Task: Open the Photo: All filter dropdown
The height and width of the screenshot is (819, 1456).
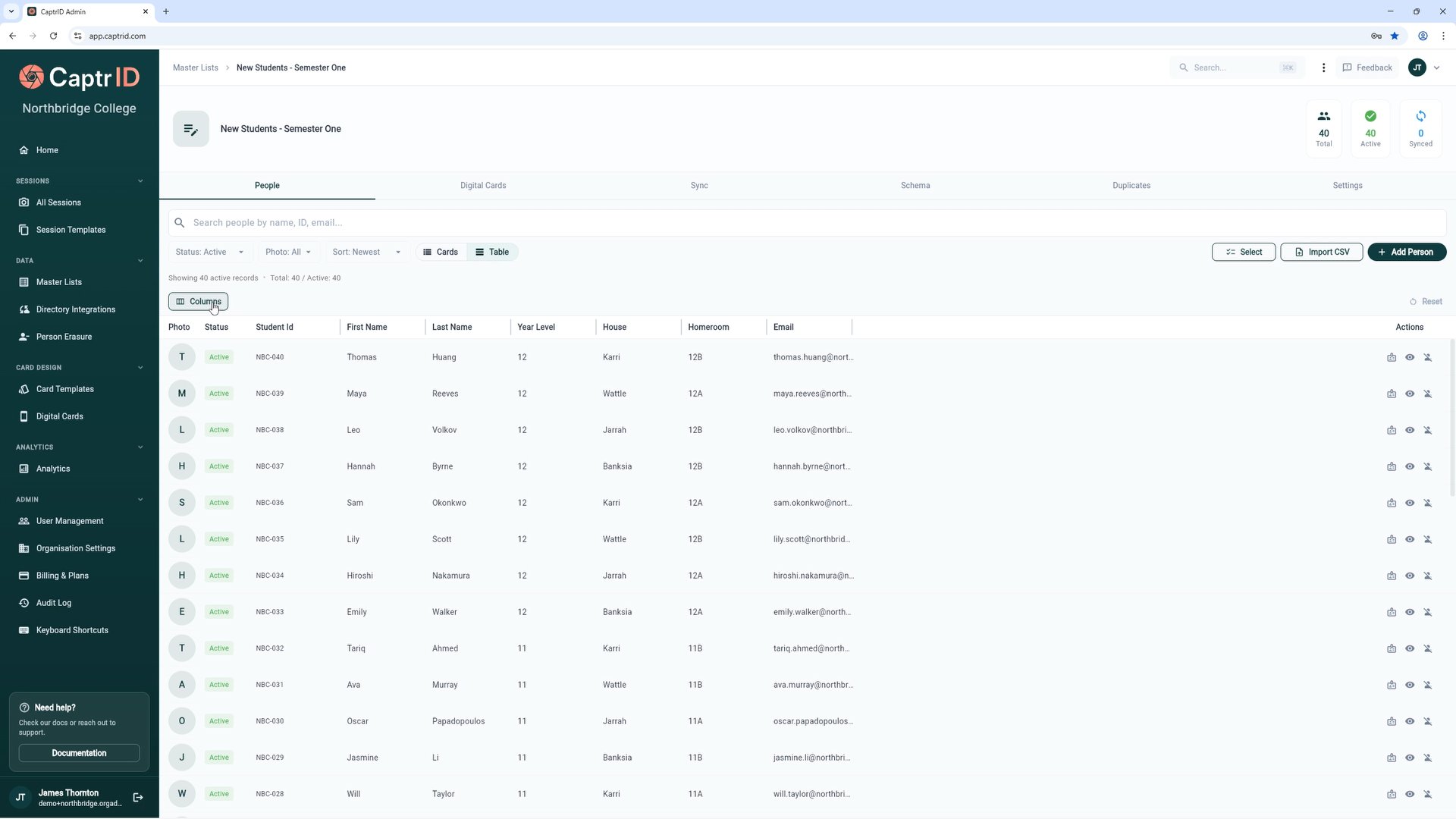Action: click(x=288, y=252)
